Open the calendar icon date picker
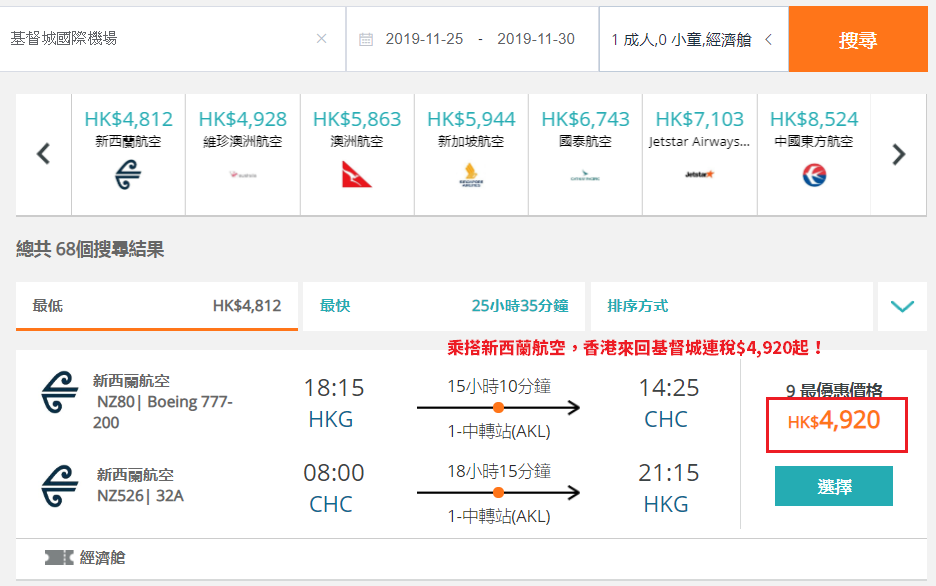The width and height of the screenshot is (936, 586). point(366,39)
